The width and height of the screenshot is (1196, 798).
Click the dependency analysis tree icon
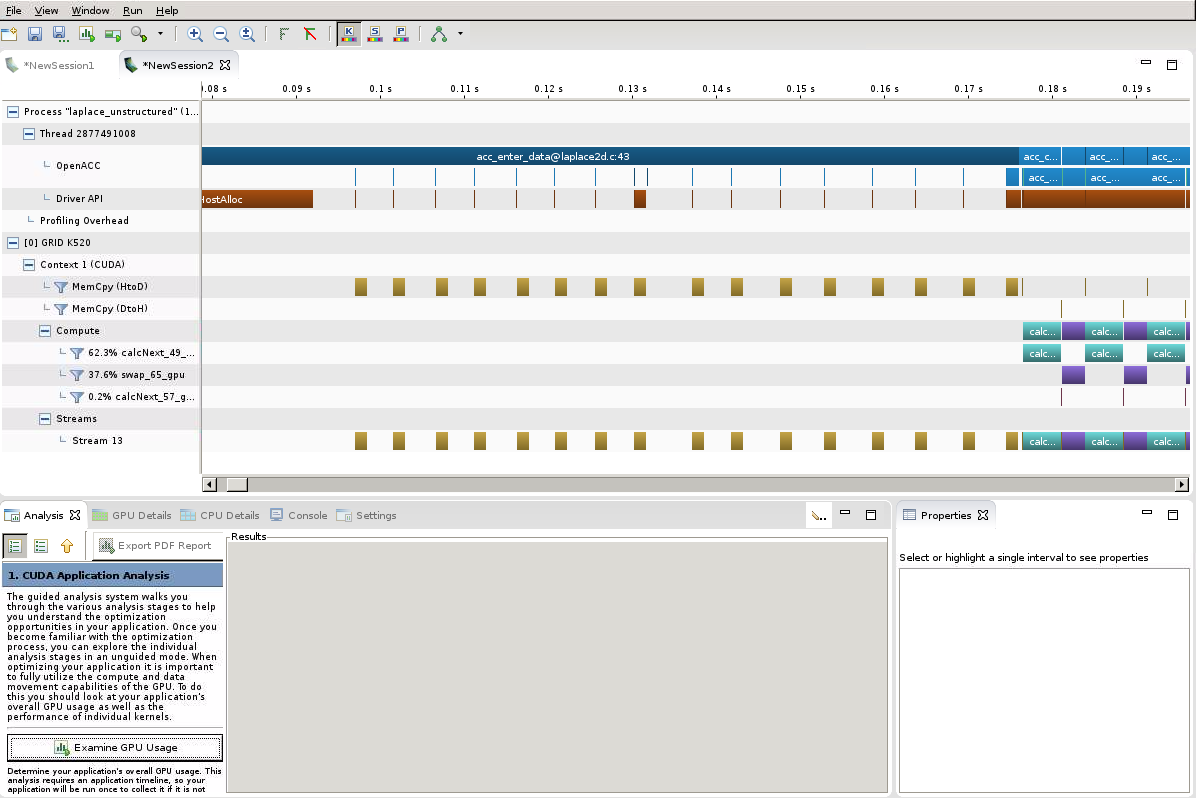click(x=439, y=34)
